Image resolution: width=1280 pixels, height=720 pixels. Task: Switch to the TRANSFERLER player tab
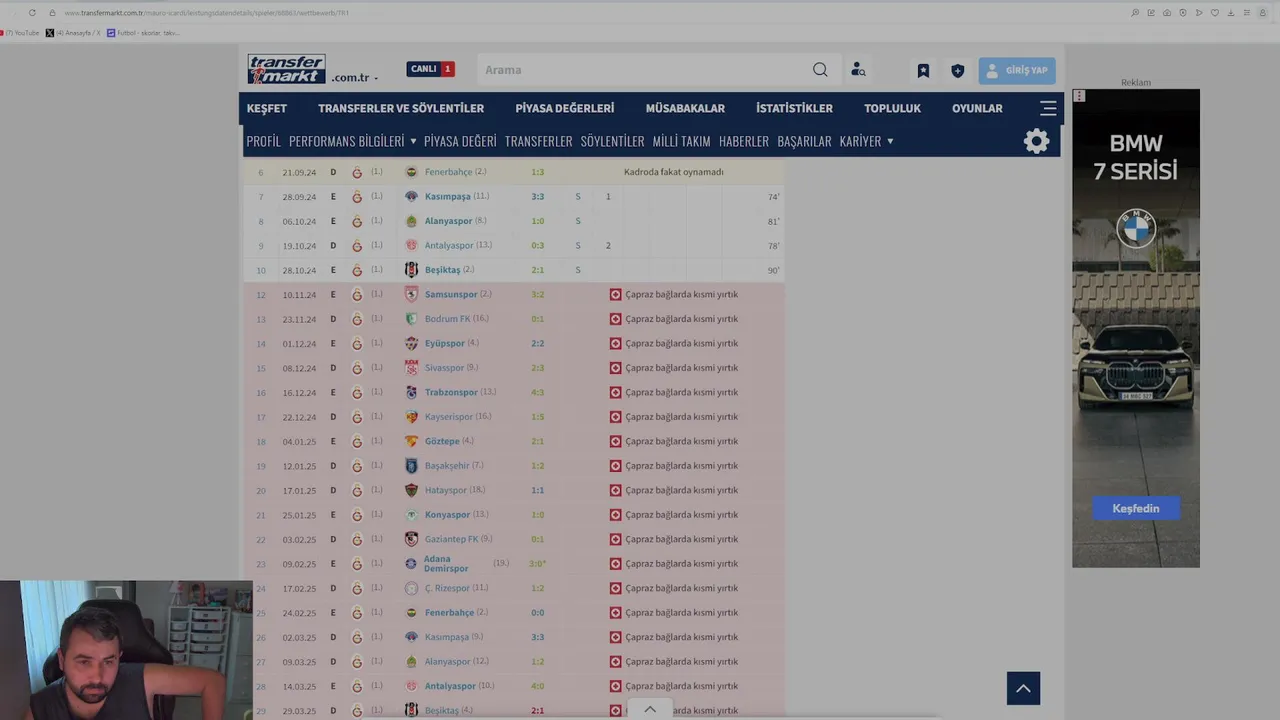click(x=538, y=141)
